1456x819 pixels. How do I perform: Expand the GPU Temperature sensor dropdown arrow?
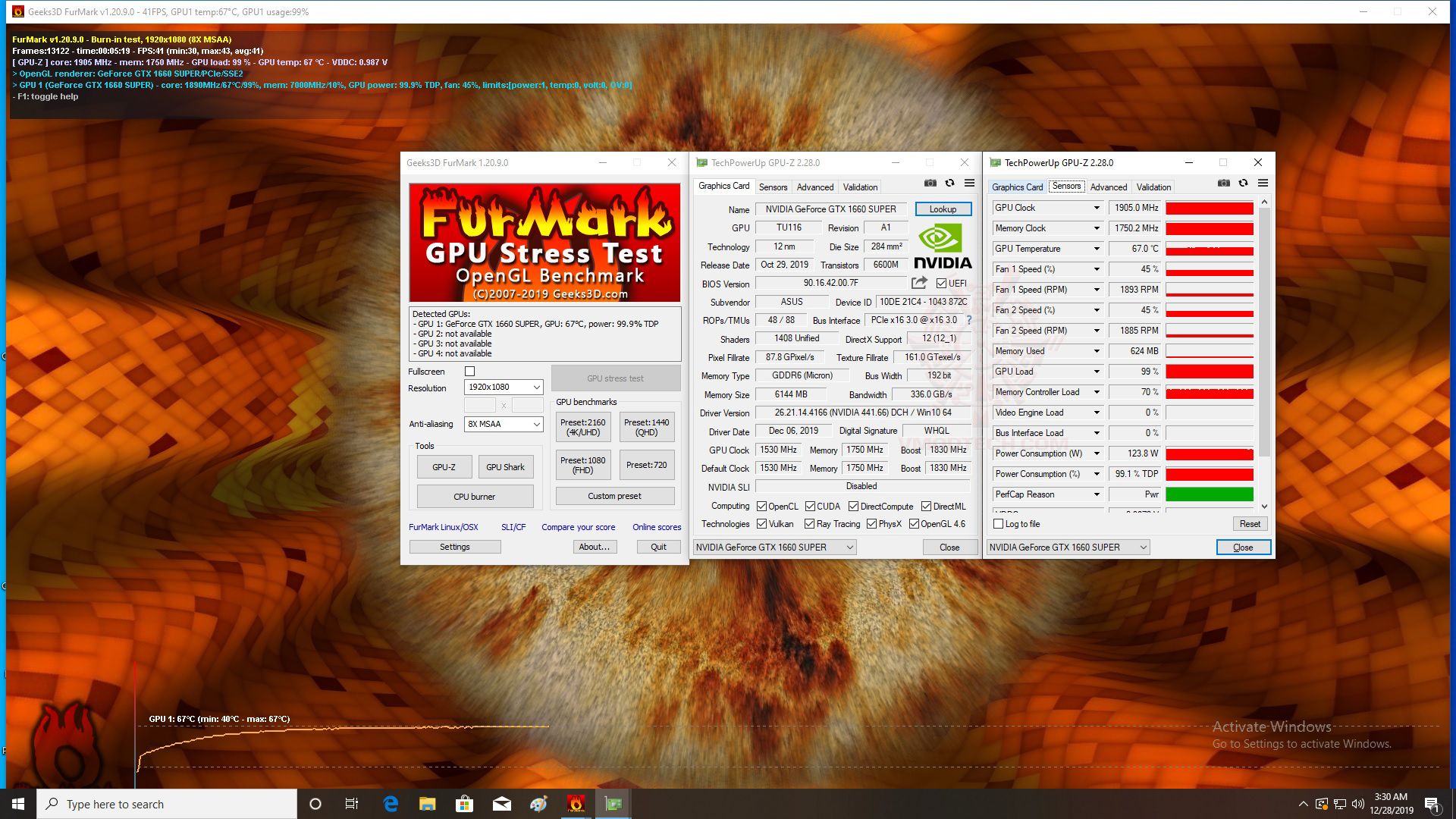click(1096, 249)
